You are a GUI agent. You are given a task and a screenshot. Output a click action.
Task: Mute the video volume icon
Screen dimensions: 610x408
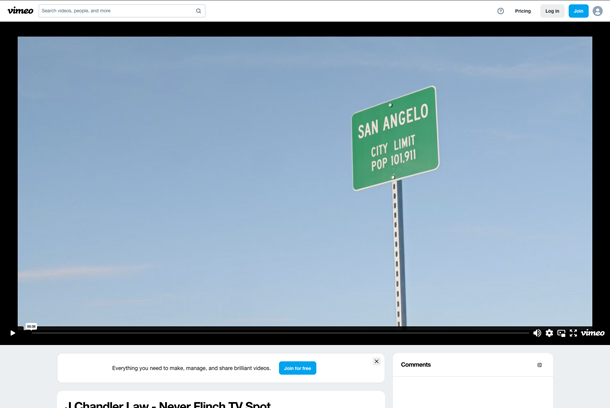[537, 333]
